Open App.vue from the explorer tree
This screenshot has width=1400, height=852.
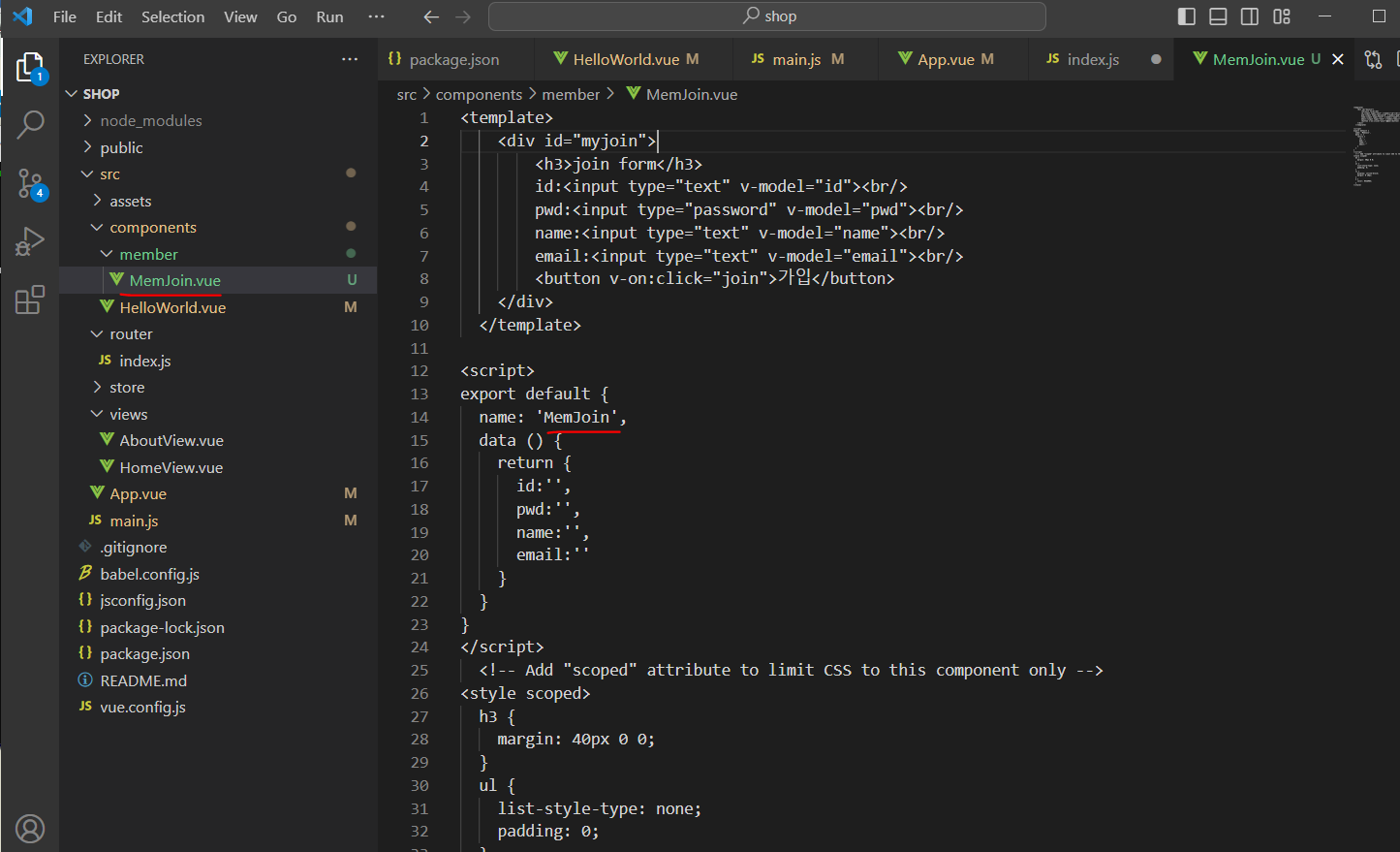pyautogui.click(x=219, y=493)
